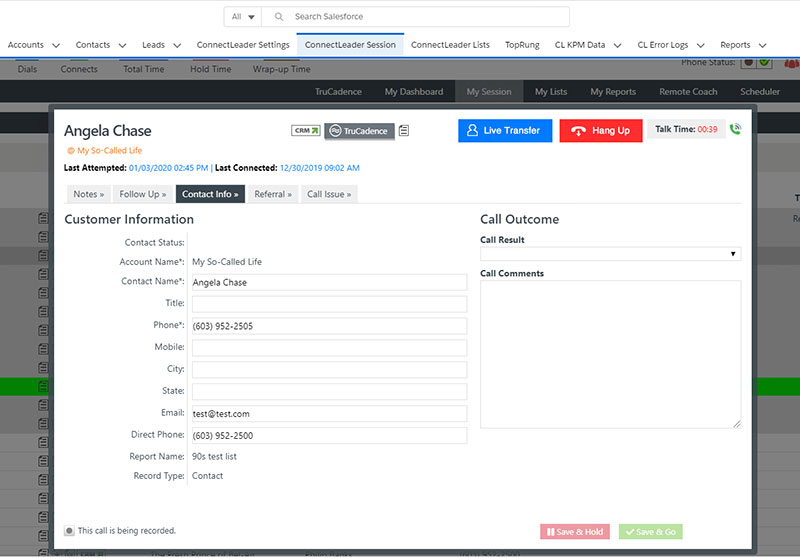Click the State input field
The height and width of the screenshot is (558, 800).
click(329, 392)
